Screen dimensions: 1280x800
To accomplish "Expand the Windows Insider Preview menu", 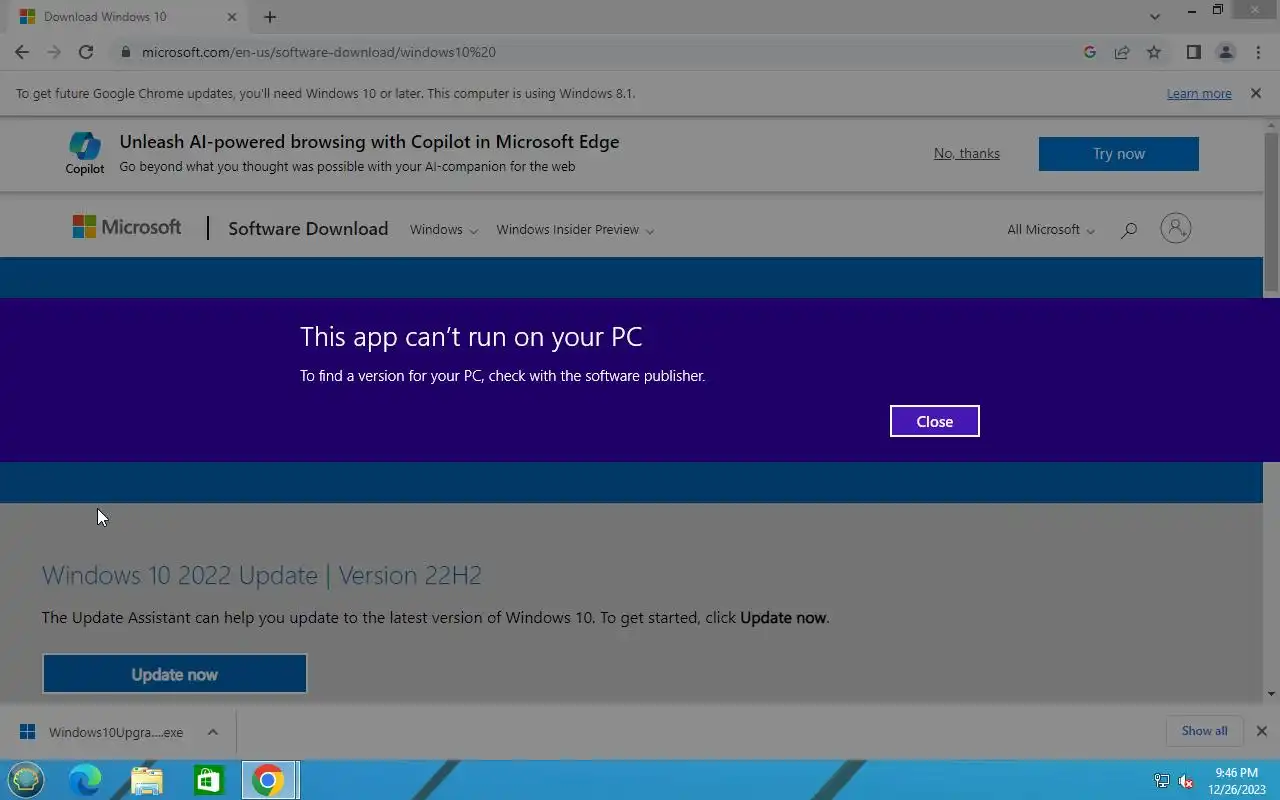I will (x=575, y=230).
